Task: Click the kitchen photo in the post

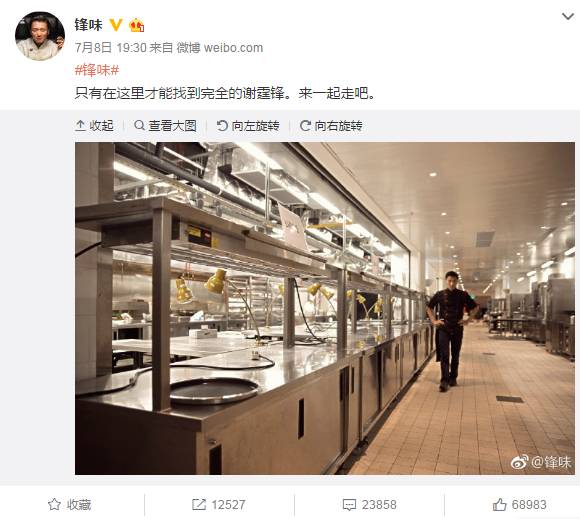Action: [x=325, y=308]
